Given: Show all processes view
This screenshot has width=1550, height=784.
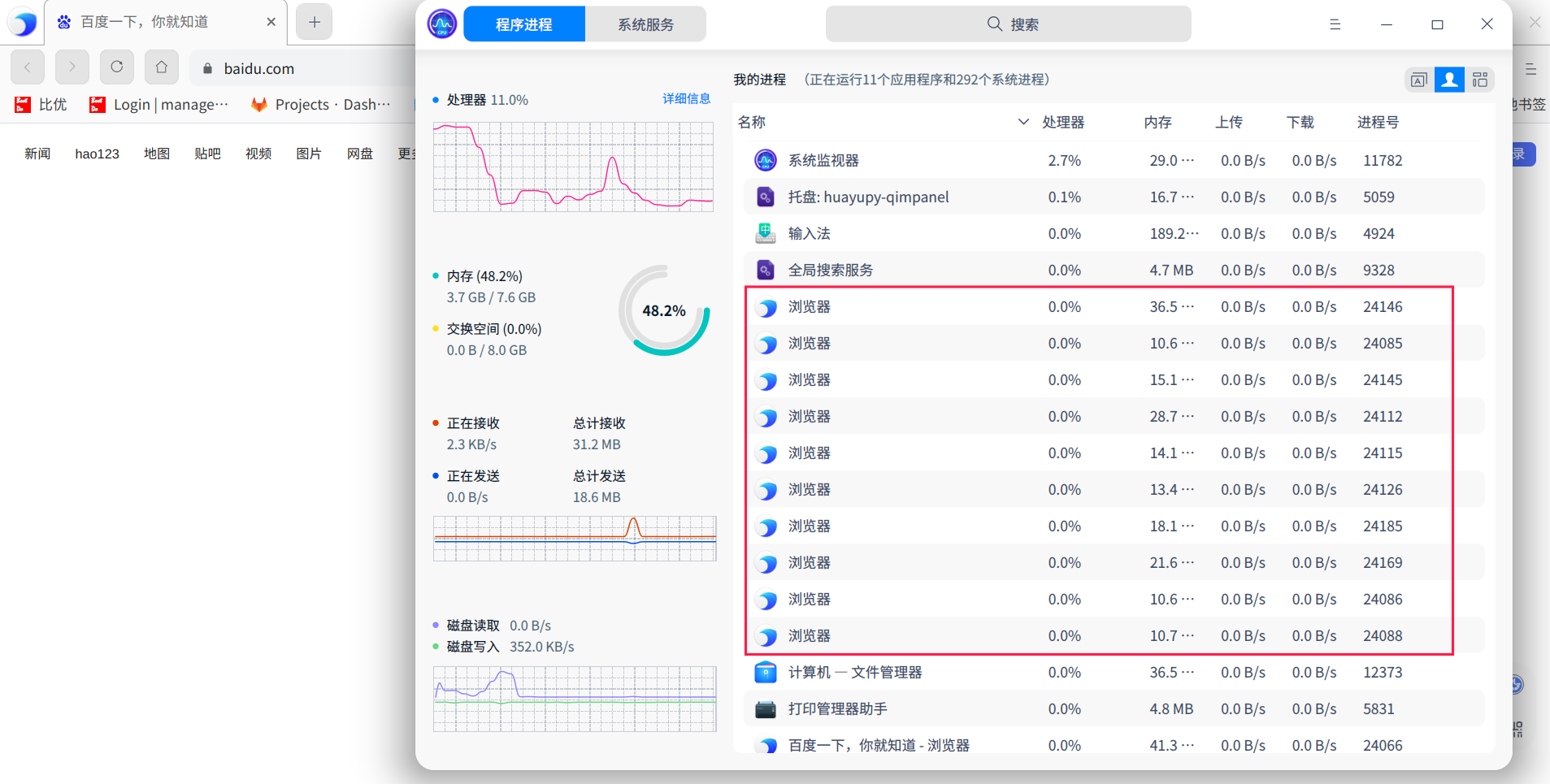Looking at the screenshot, I should (1480, 80).
